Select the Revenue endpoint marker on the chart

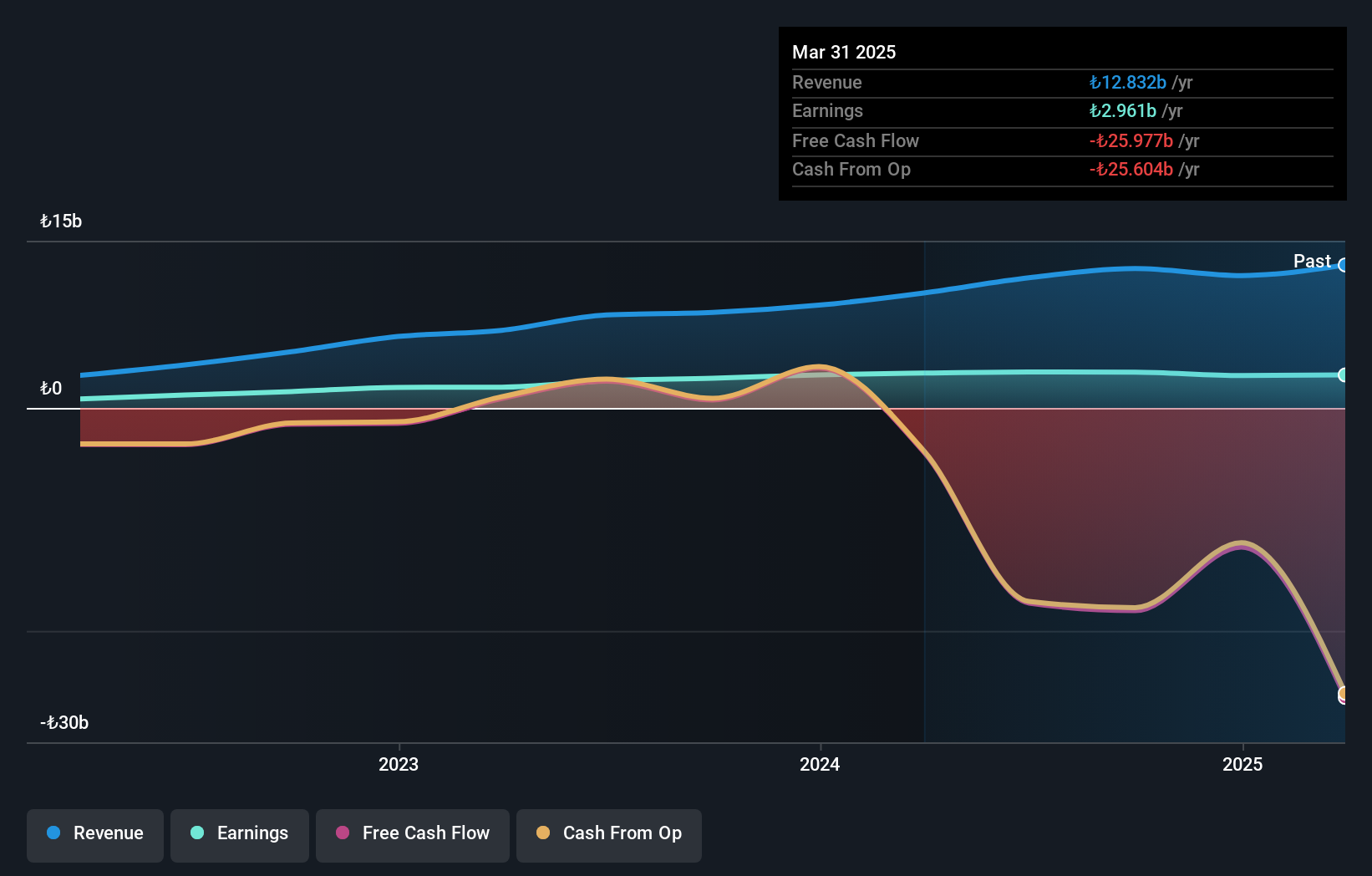pos(1343,265)
